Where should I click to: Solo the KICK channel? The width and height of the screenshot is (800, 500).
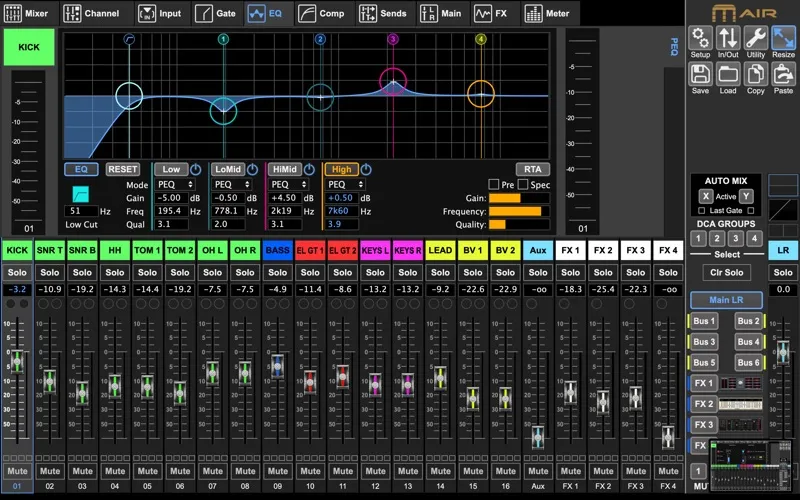point(17,272)
